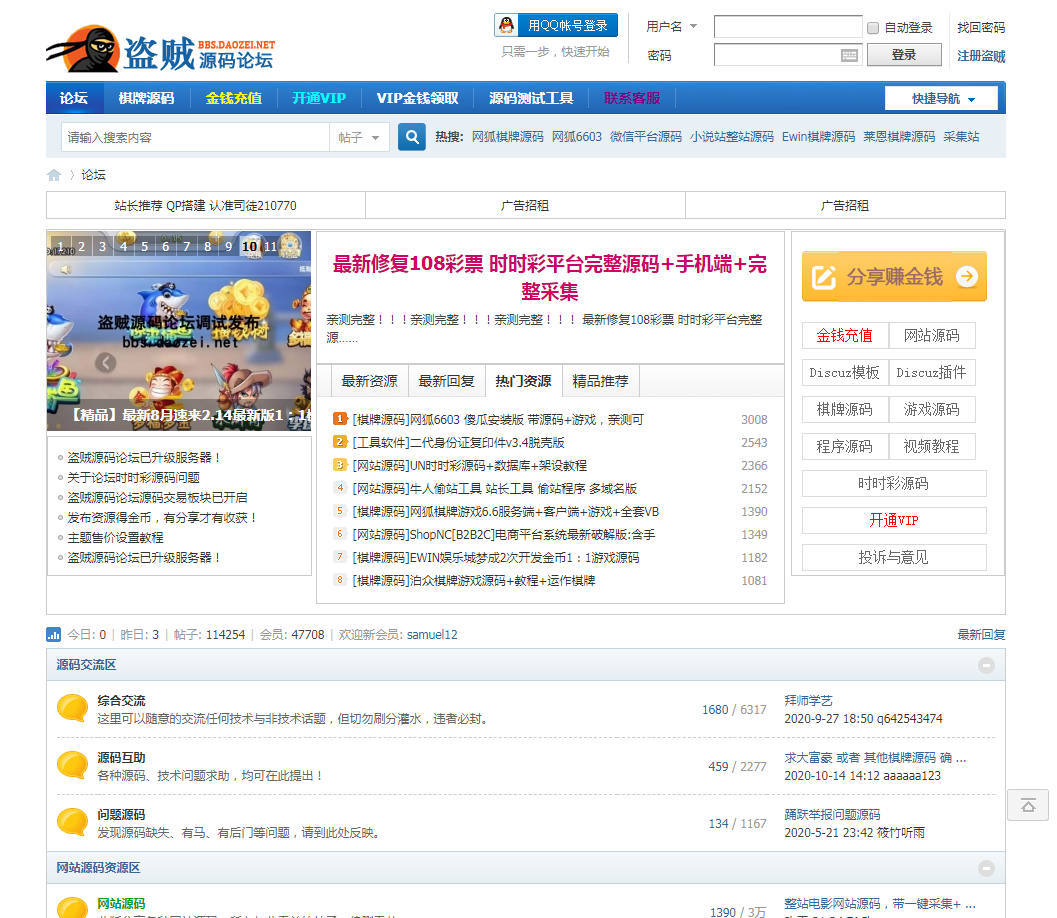
Task: Click the blue magnifier search button
Action: (x=412, y=137)
